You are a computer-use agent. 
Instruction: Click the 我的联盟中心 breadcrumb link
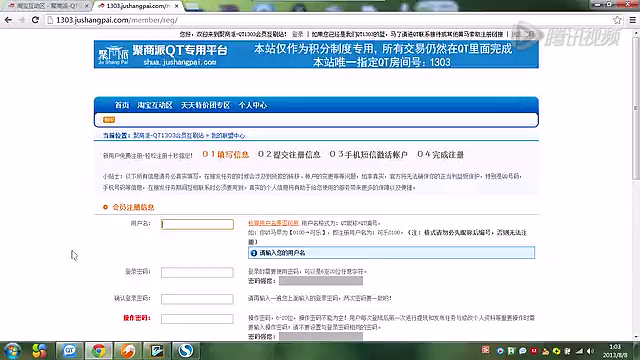[x=228, y=136]
